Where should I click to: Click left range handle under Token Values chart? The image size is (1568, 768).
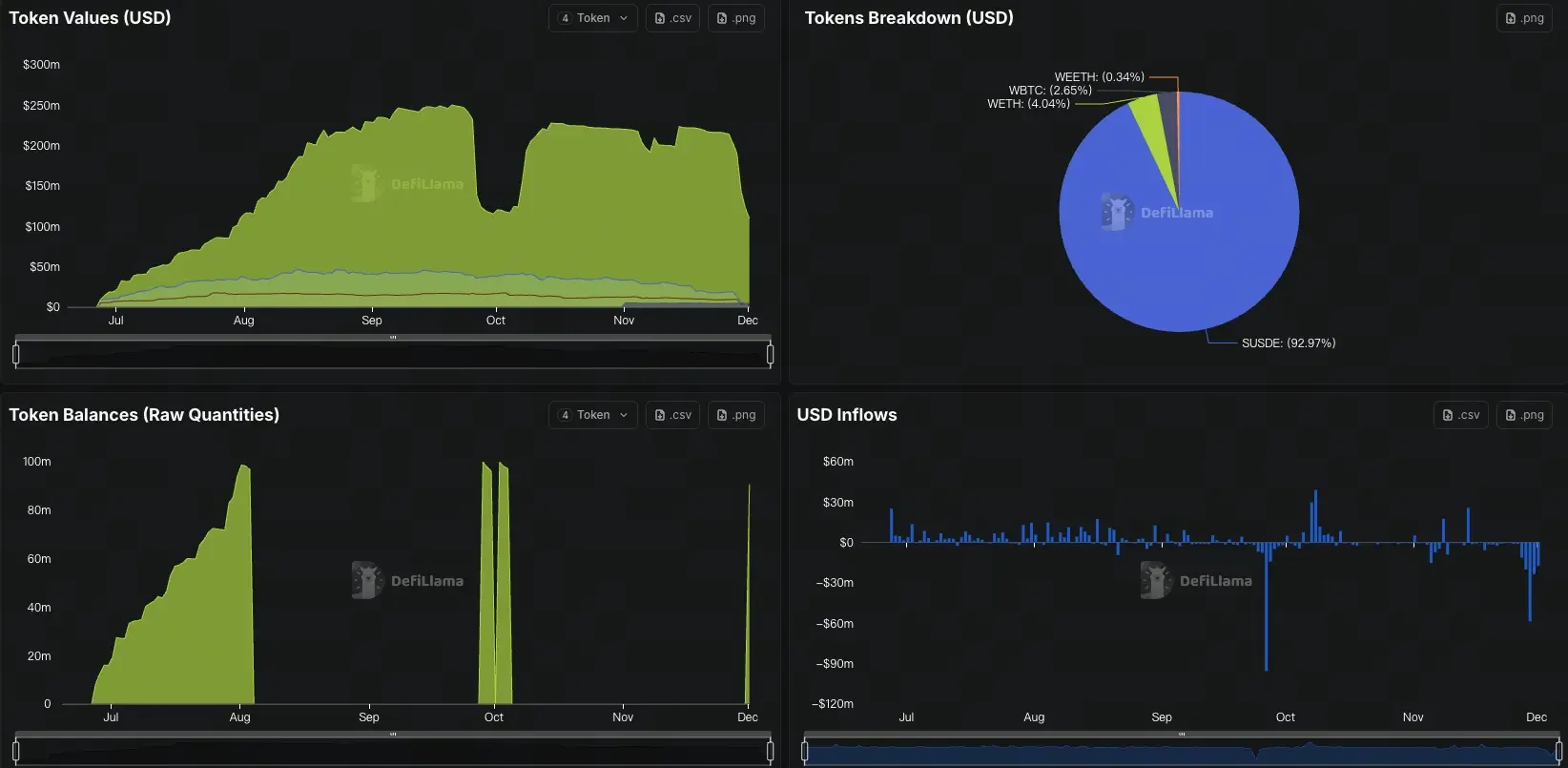tap(16, 355)
